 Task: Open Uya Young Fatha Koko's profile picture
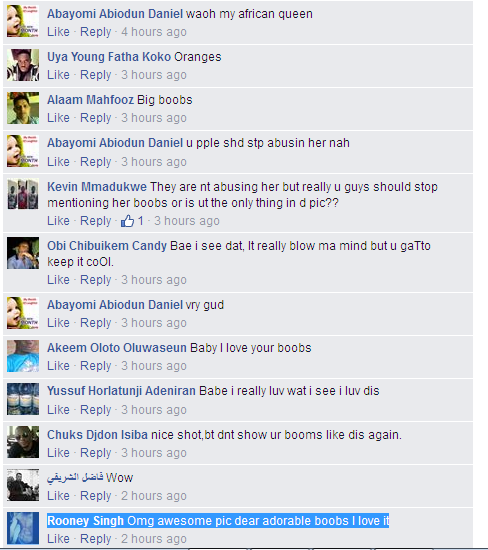coord(23,65)
